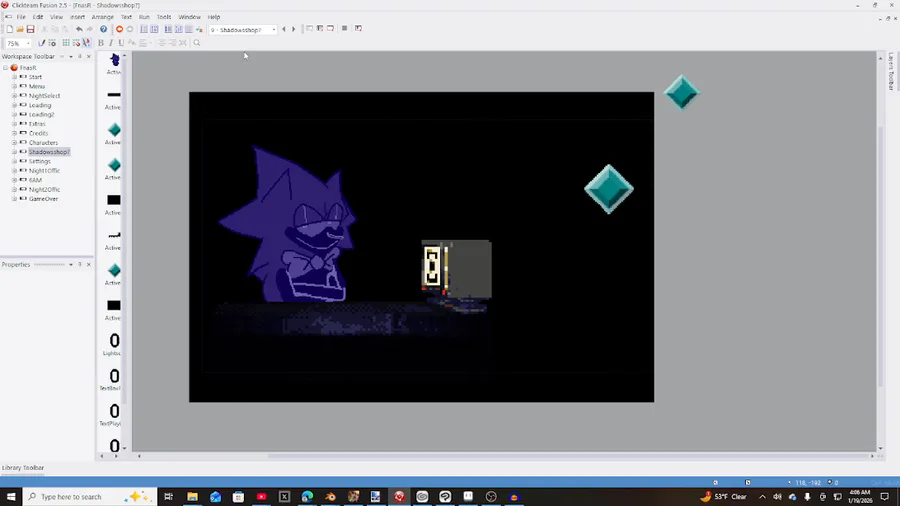Select the 6AM frame in workspace
The image size is (900, 506).
coord(35,180)
